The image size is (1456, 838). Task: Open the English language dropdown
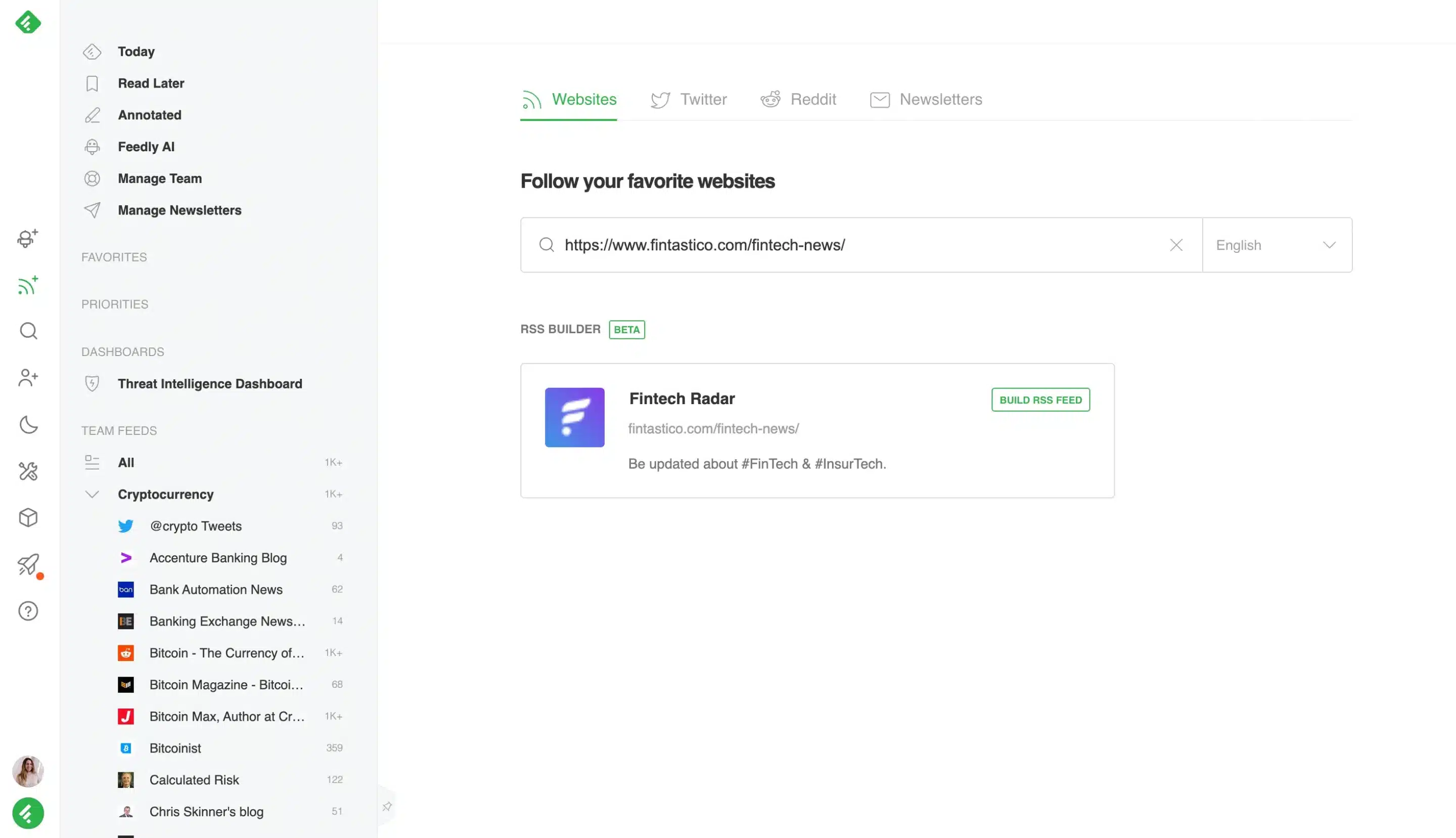pyautogui.click(x=1277, y=245)
